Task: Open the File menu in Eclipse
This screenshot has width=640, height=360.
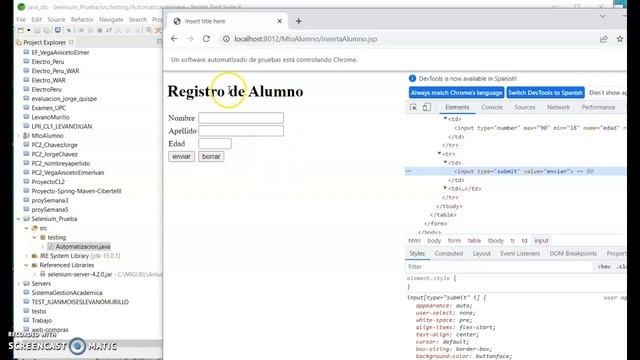Action: (x=21, y=19)
